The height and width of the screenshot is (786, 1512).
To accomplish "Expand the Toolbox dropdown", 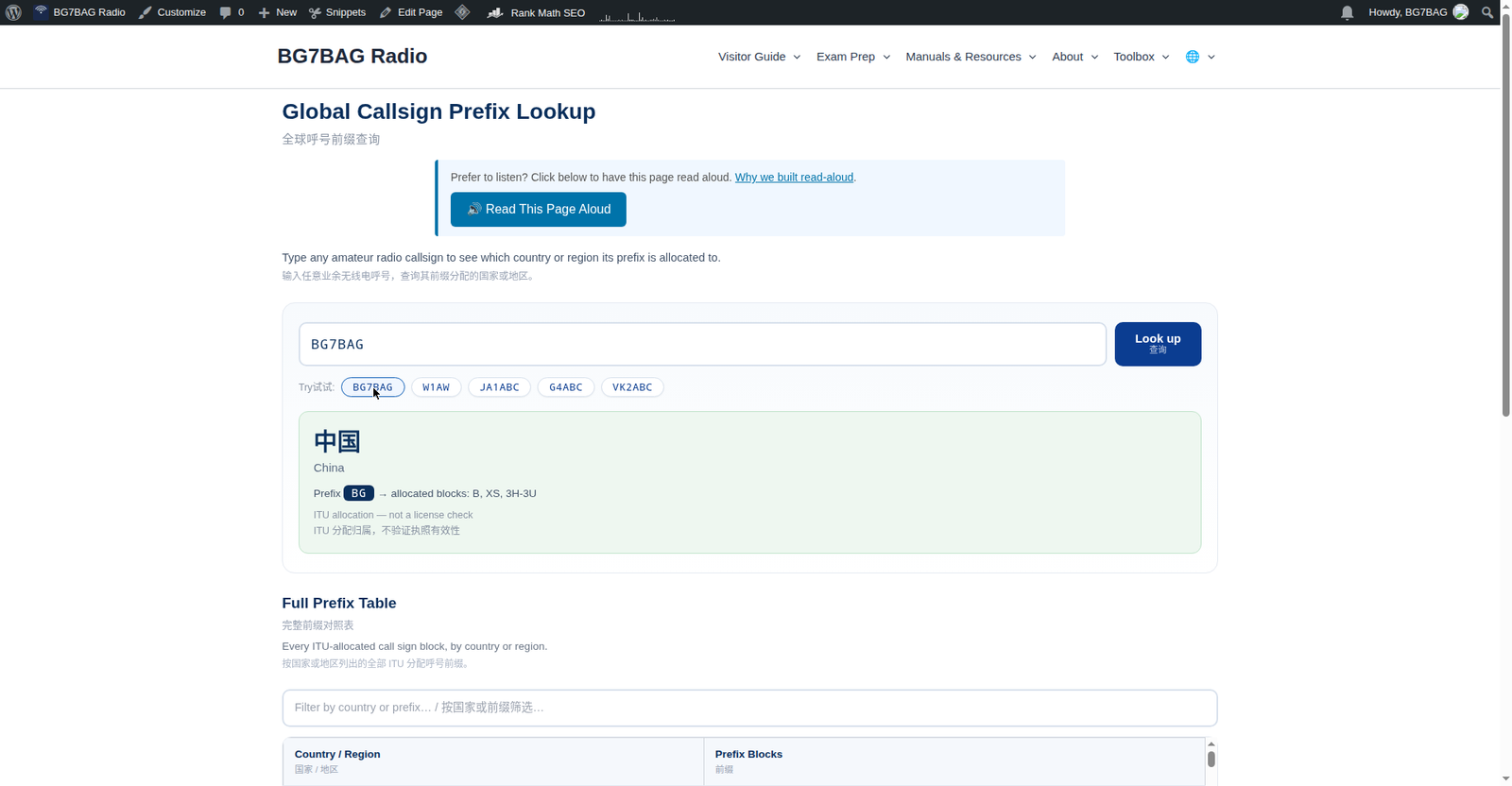I will [1141, 57].
